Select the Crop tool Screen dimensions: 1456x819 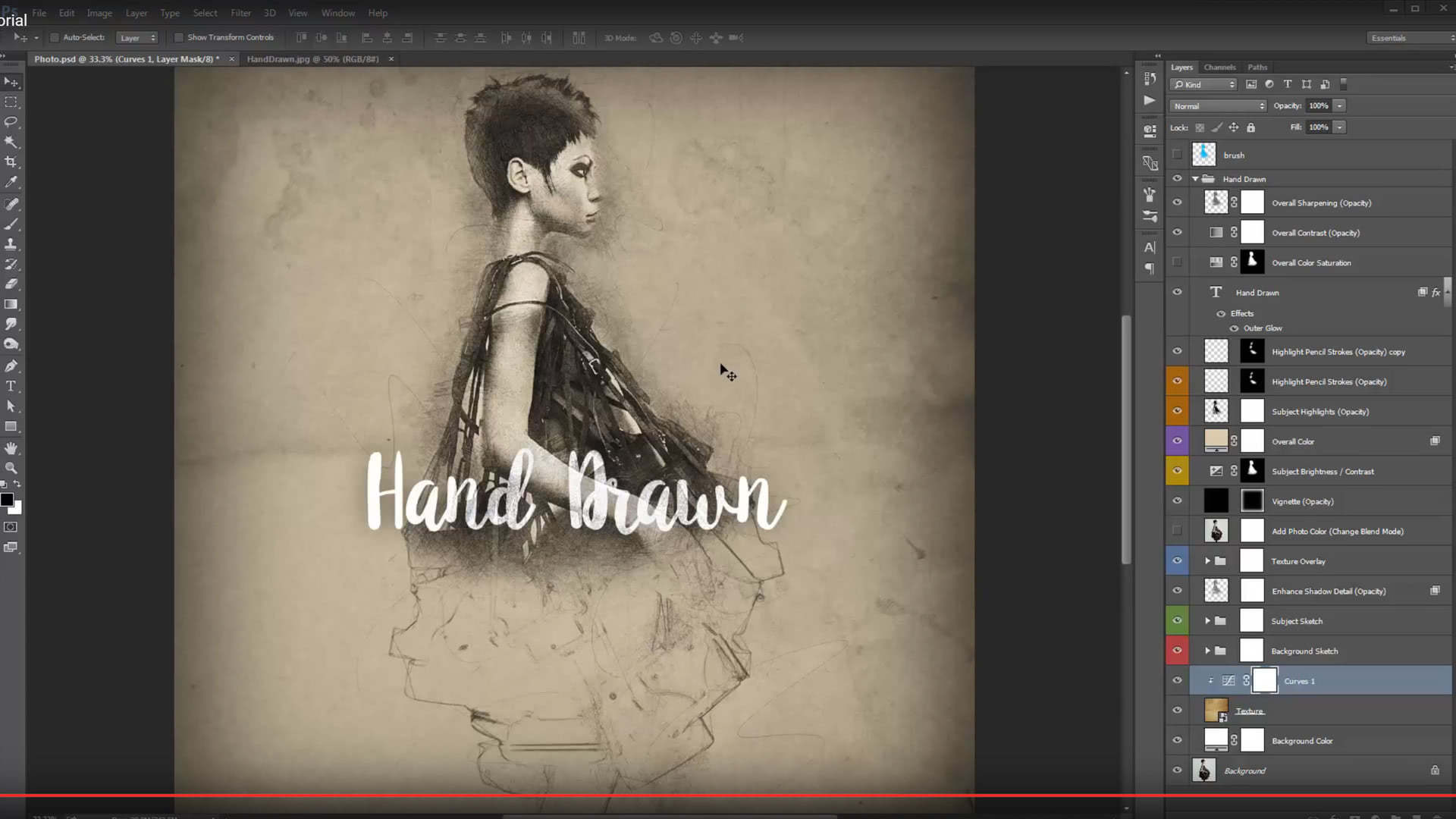pos(11,162)
